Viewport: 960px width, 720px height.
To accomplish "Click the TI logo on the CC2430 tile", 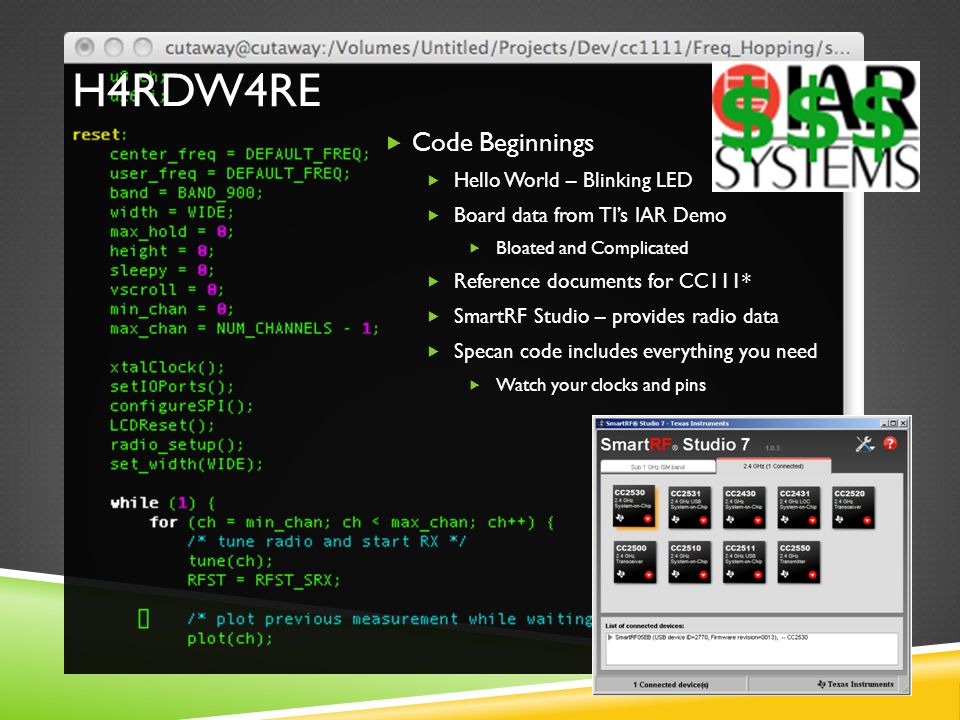I will 730,519.
